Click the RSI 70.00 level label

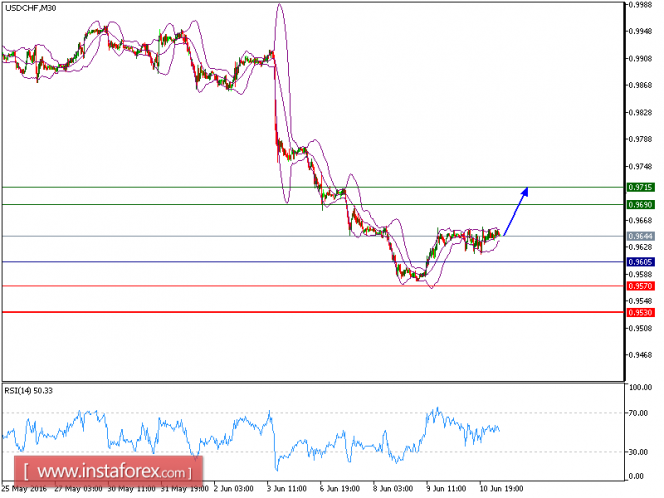(x=639, y=413)
